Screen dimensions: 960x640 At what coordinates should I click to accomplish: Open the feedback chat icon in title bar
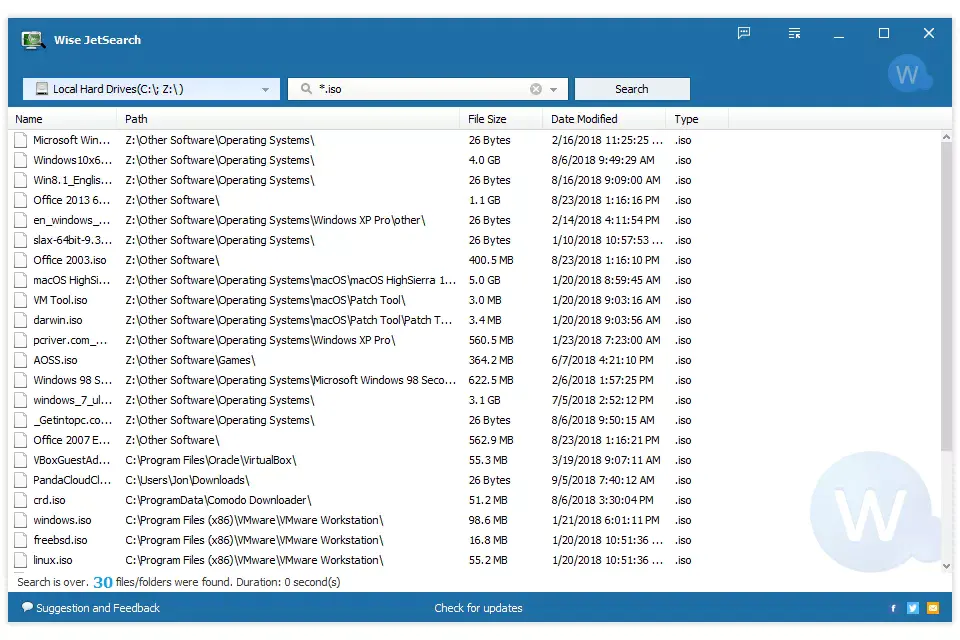pyautogui.click(x=744, y=33)
